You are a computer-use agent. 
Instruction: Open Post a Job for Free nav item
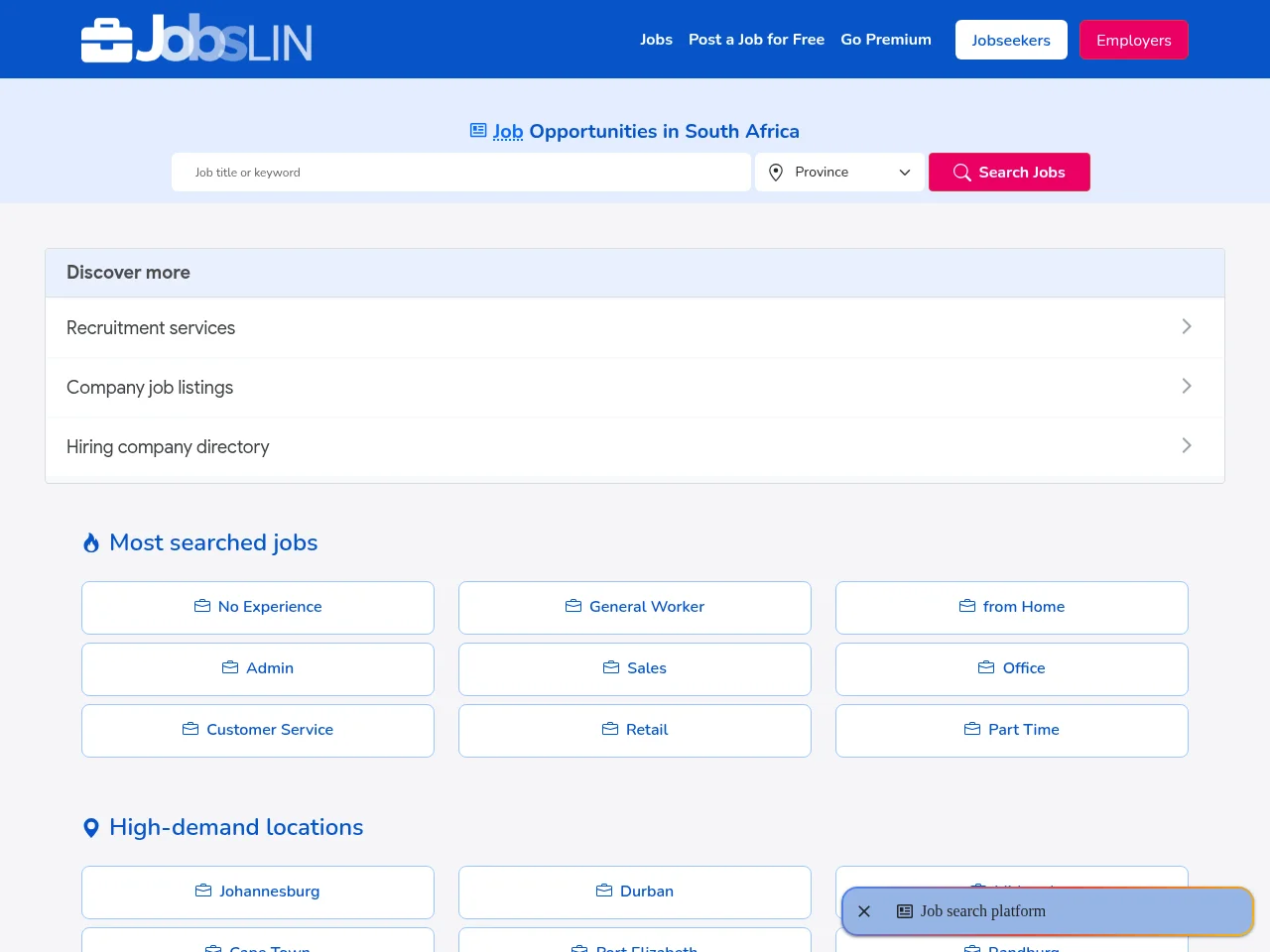pyautogui.click(x=756, y=40)
